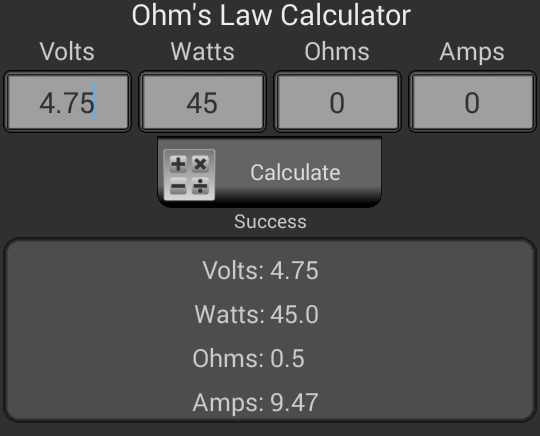Click the Watts: 45.0 result line
The width and height of the screenshot is (540, 436).
tap(257, 314)
